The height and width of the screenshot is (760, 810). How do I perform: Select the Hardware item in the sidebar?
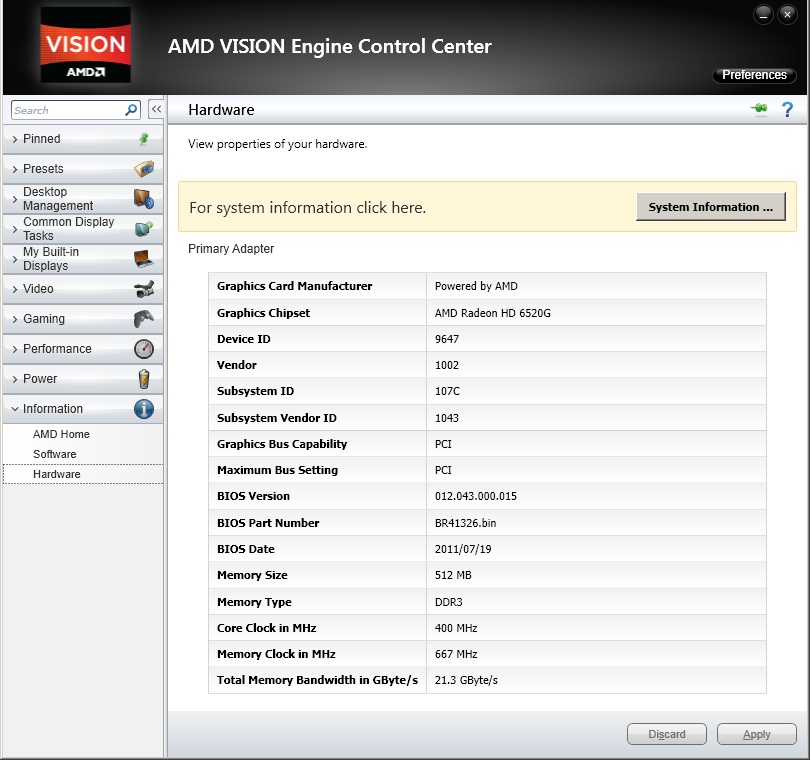83,474
